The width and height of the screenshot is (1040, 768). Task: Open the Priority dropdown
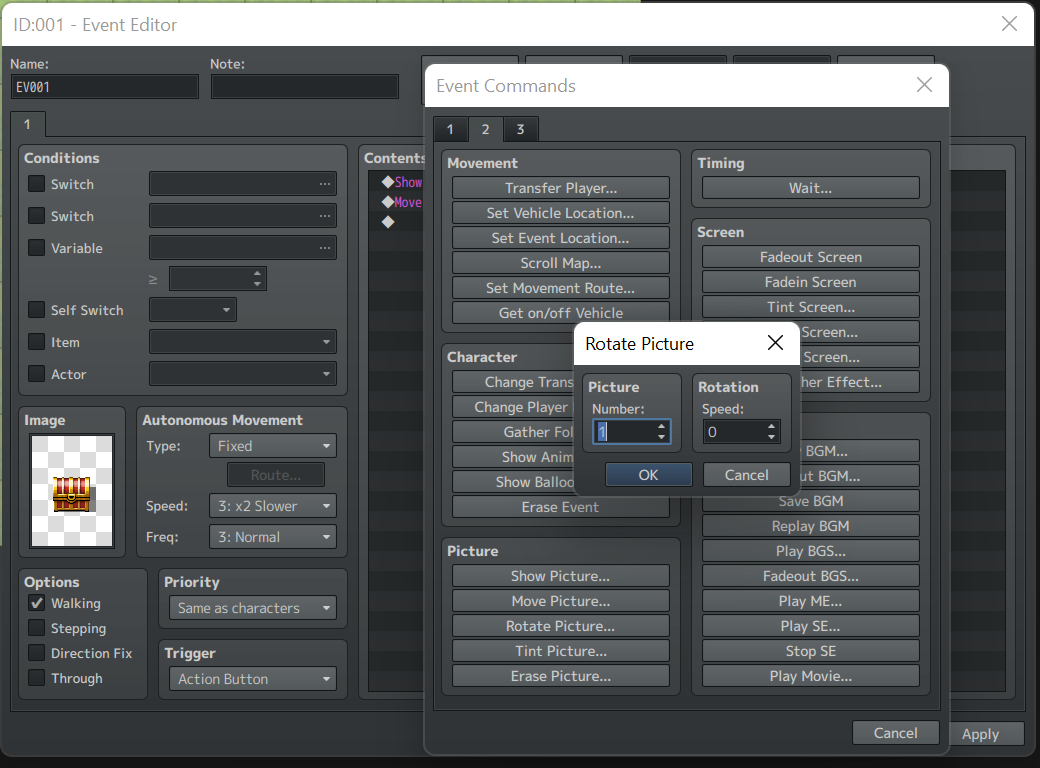(x=253, y=608)
